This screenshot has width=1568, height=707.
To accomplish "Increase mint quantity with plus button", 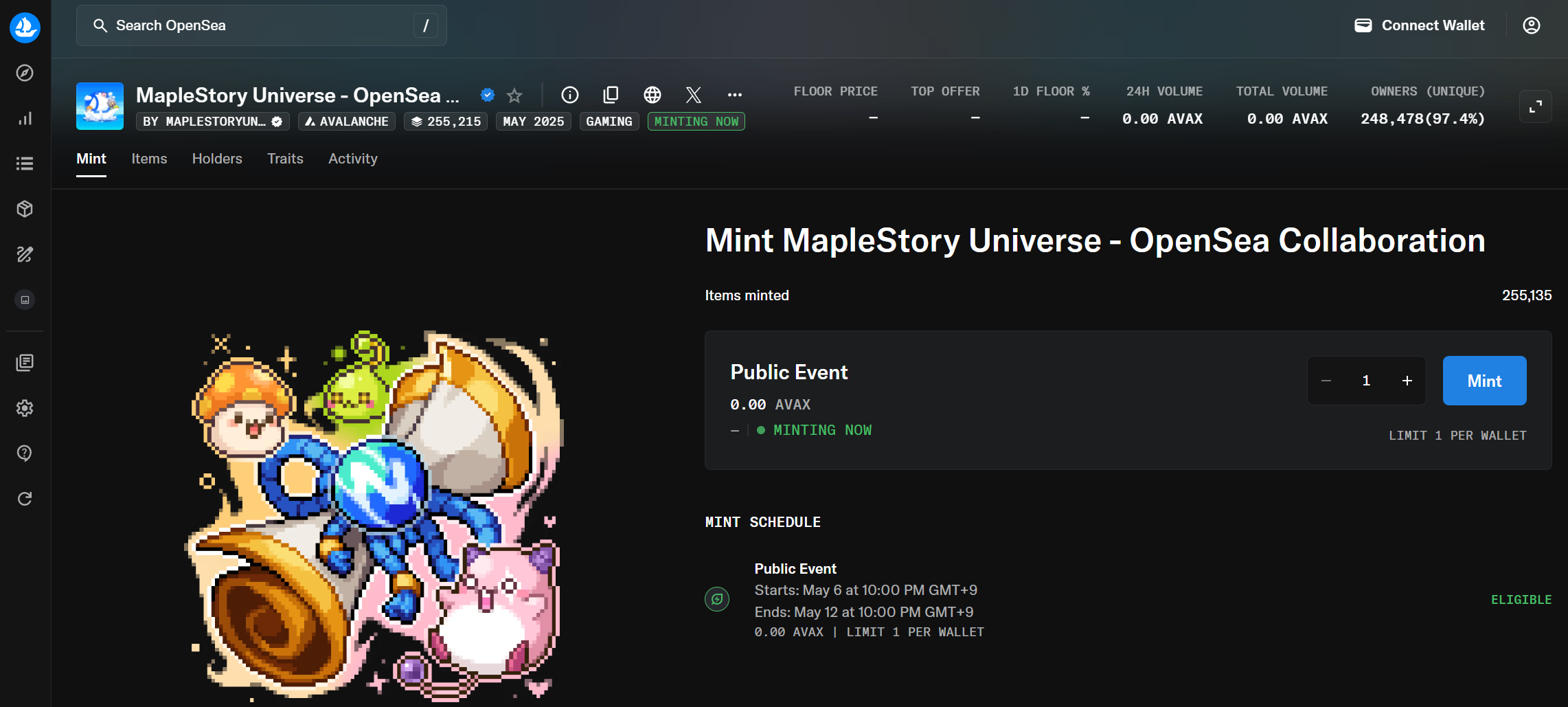I will tap(1407, 381).
